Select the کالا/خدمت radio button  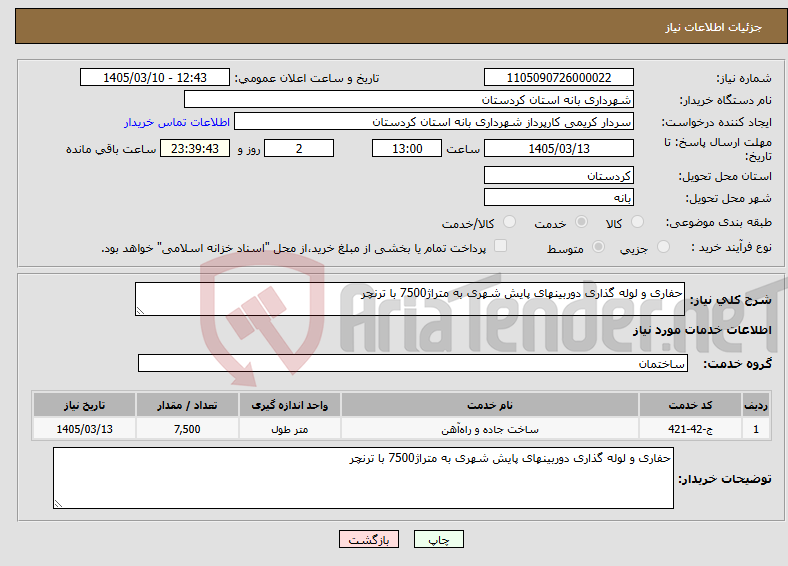pyautogui.click(x=509, y=222)
